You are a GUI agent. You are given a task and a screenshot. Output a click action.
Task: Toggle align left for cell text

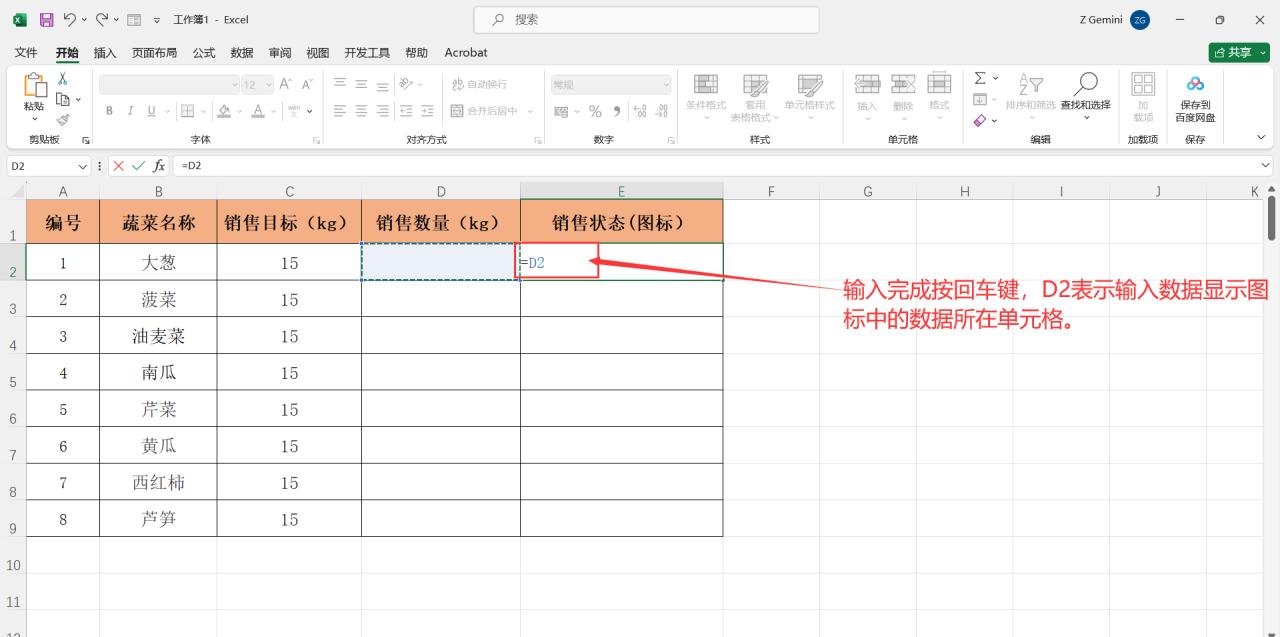click(x=340, y=111)
